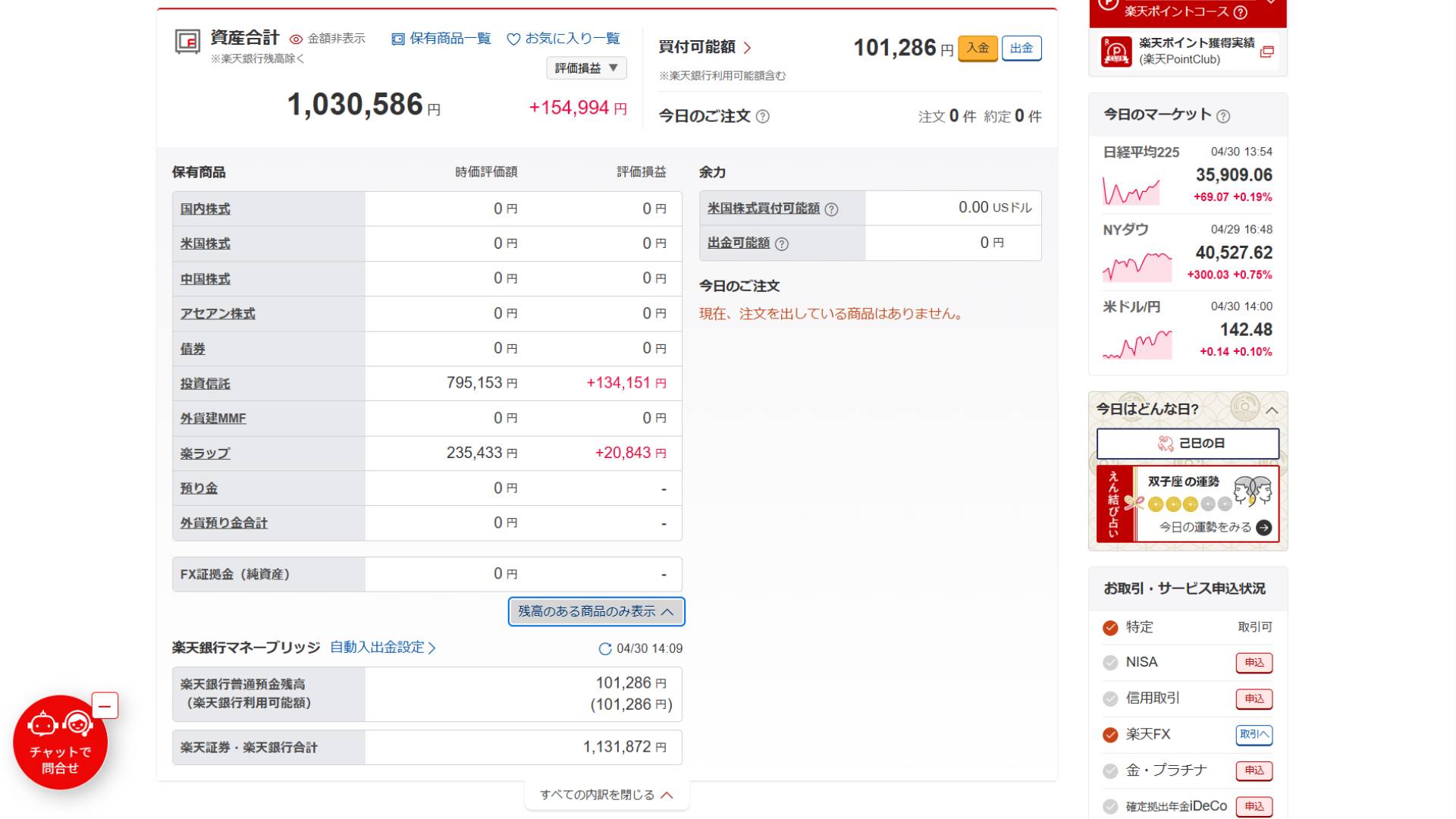The height and width of the screenshot is (819, 1456).
Task: Click 楽天証券・楽天銀行合計 1,131,872 円
Action: point(625,748)
